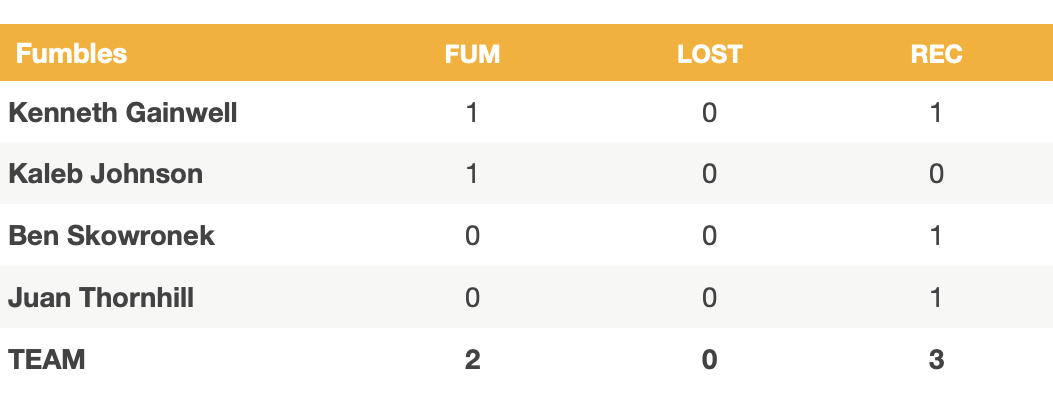Open Kenneth Gainwell's player link
Viewport: 1053px width, 418px height.
(123, 112)
